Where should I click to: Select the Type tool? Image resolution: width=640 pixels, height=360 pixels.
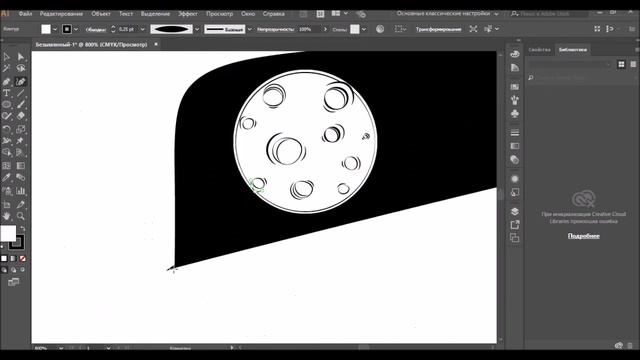tap(7, 93)
